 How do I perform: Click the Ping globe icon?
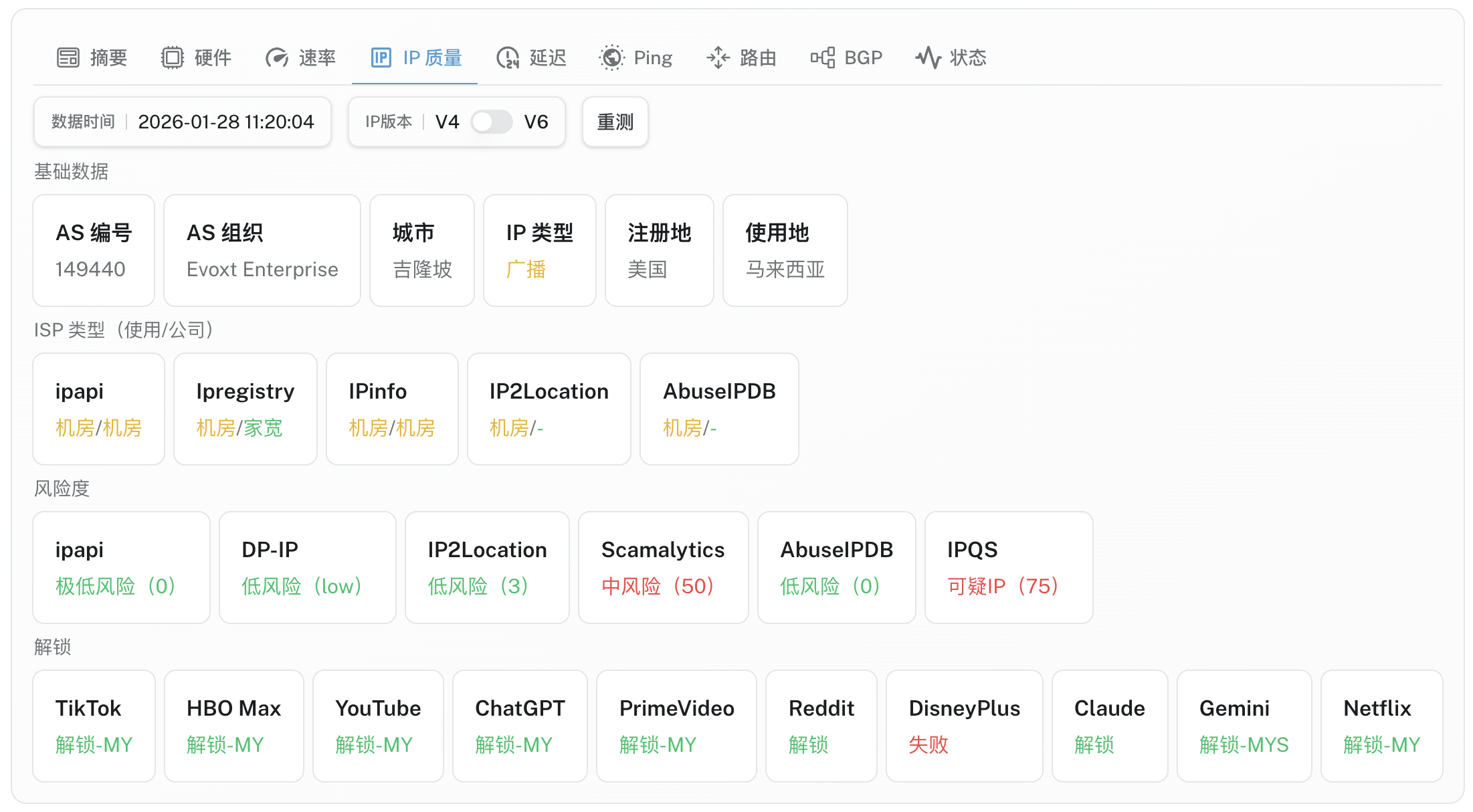pos(611,58)
